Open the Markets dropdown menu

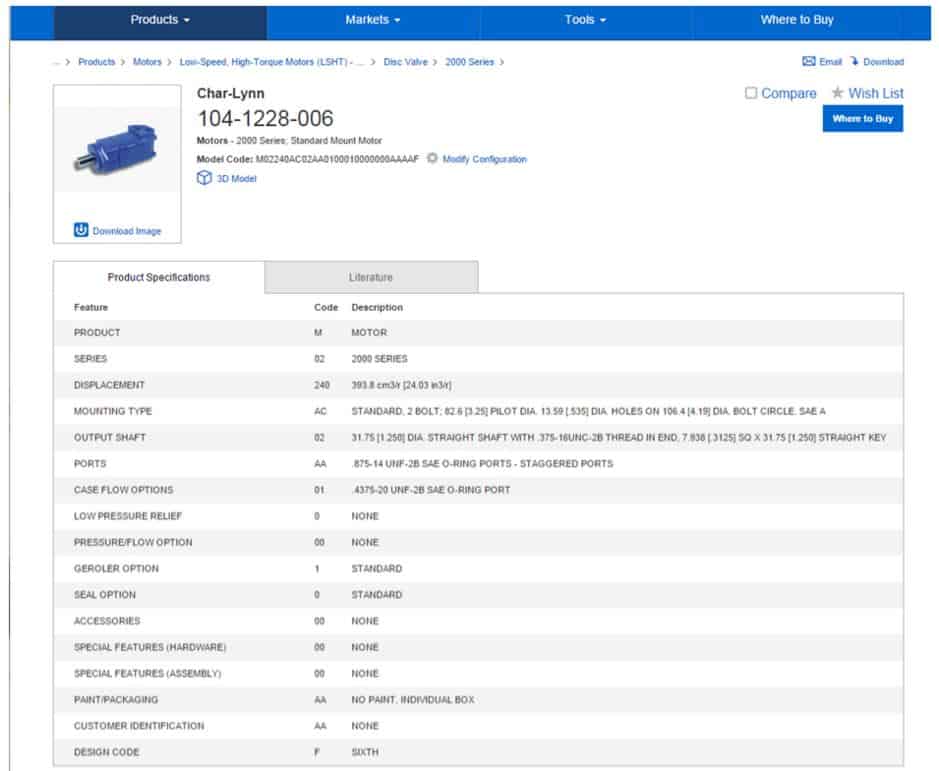[370, 20]
